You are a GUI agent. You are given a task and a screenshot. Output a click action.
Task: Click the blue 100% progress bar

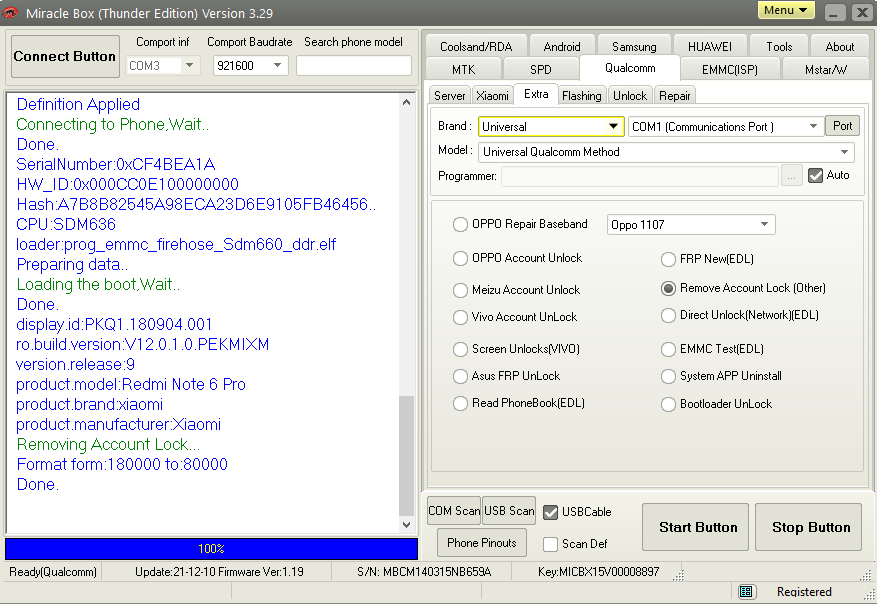[x=211, y=549]
